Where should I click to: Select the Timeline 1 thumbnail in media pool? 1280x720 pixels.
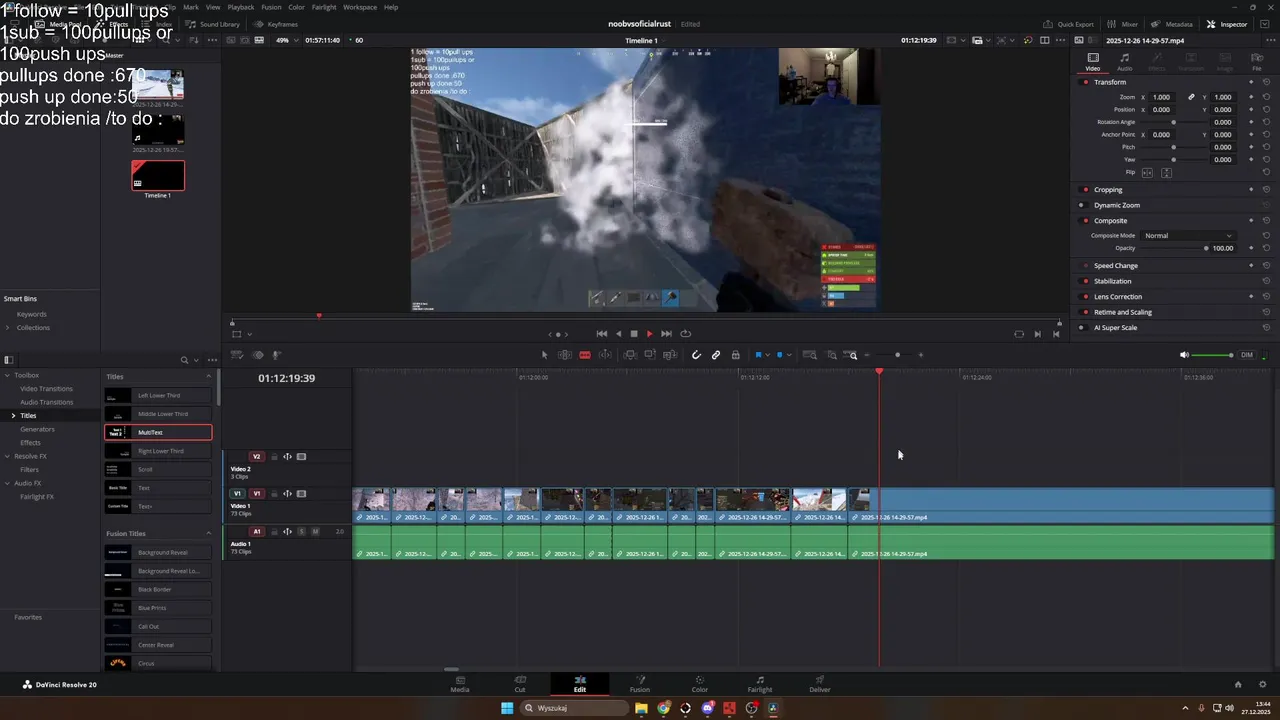pos(158,176)
